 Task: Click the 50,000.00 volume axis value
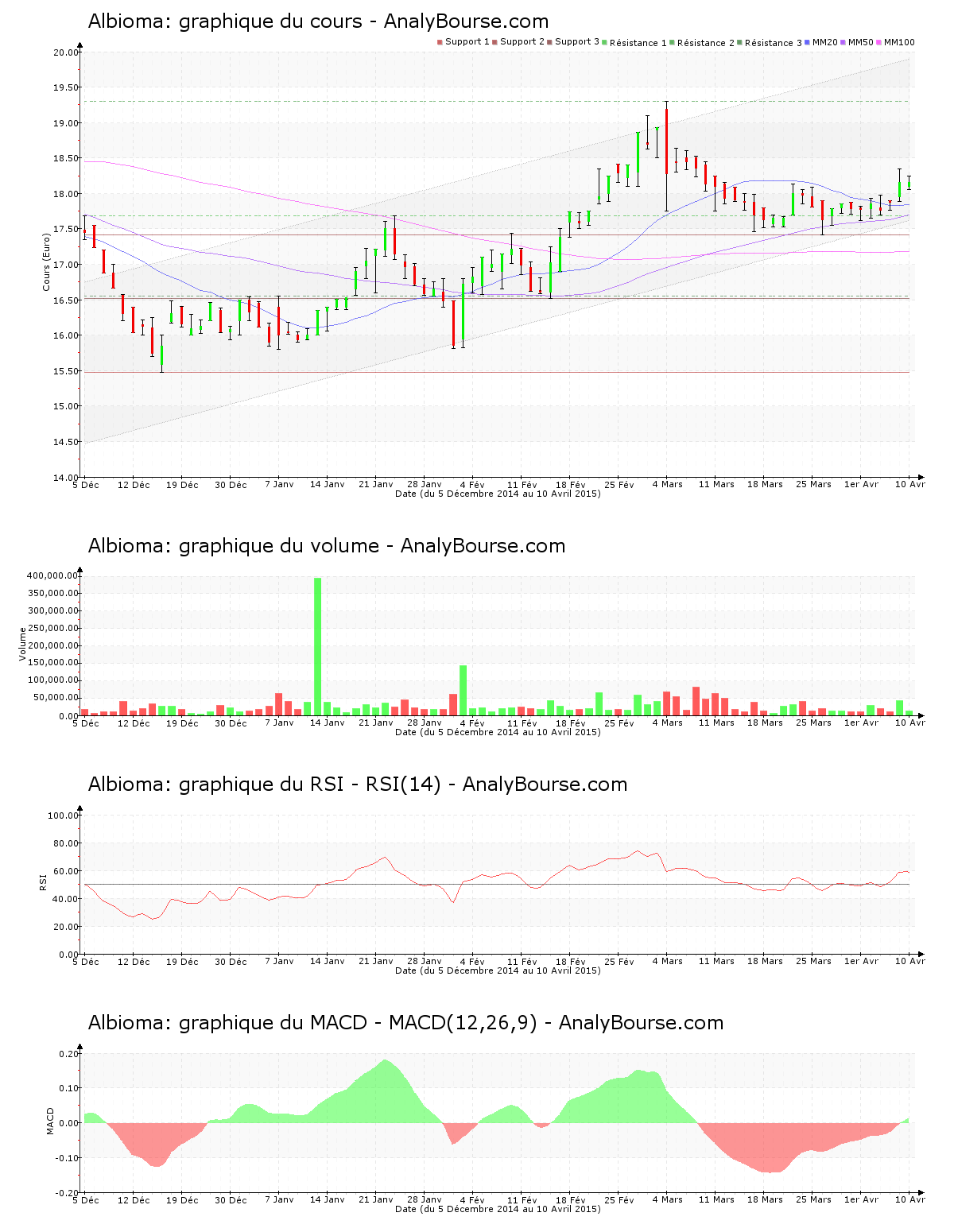pyautogui.click(x=56, y=698)
